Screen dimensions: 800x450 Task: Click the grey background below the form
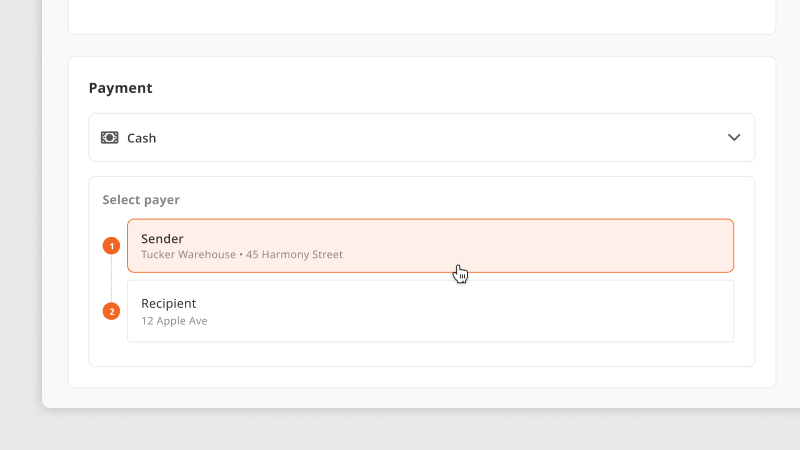[400, 430]
